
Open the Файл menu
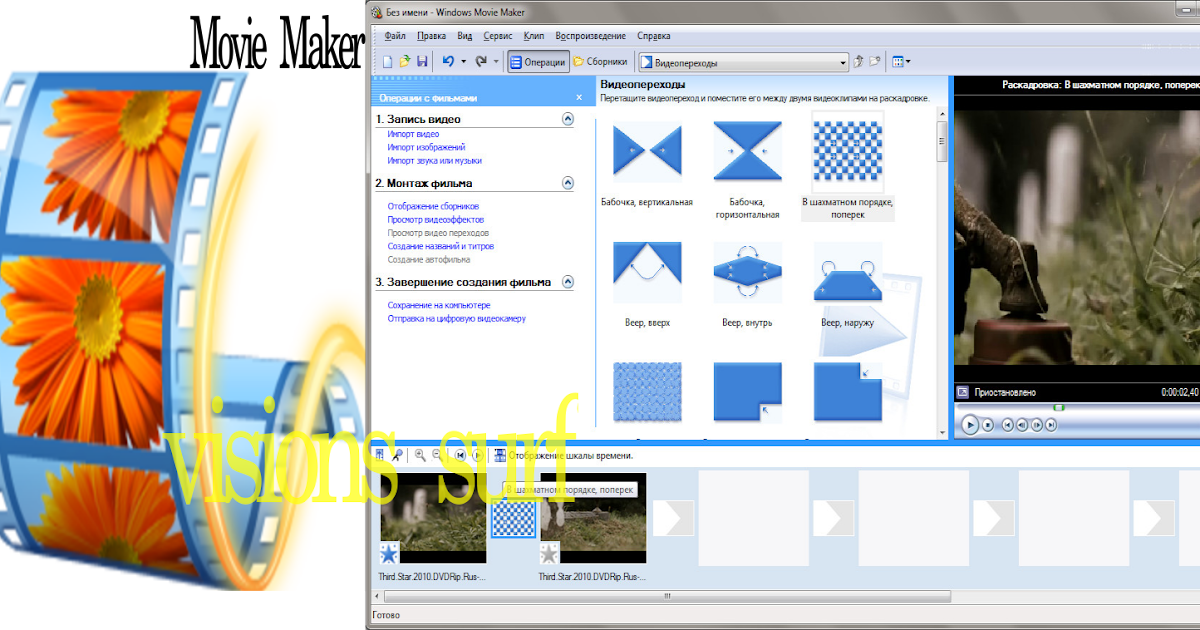pos(395,35)
